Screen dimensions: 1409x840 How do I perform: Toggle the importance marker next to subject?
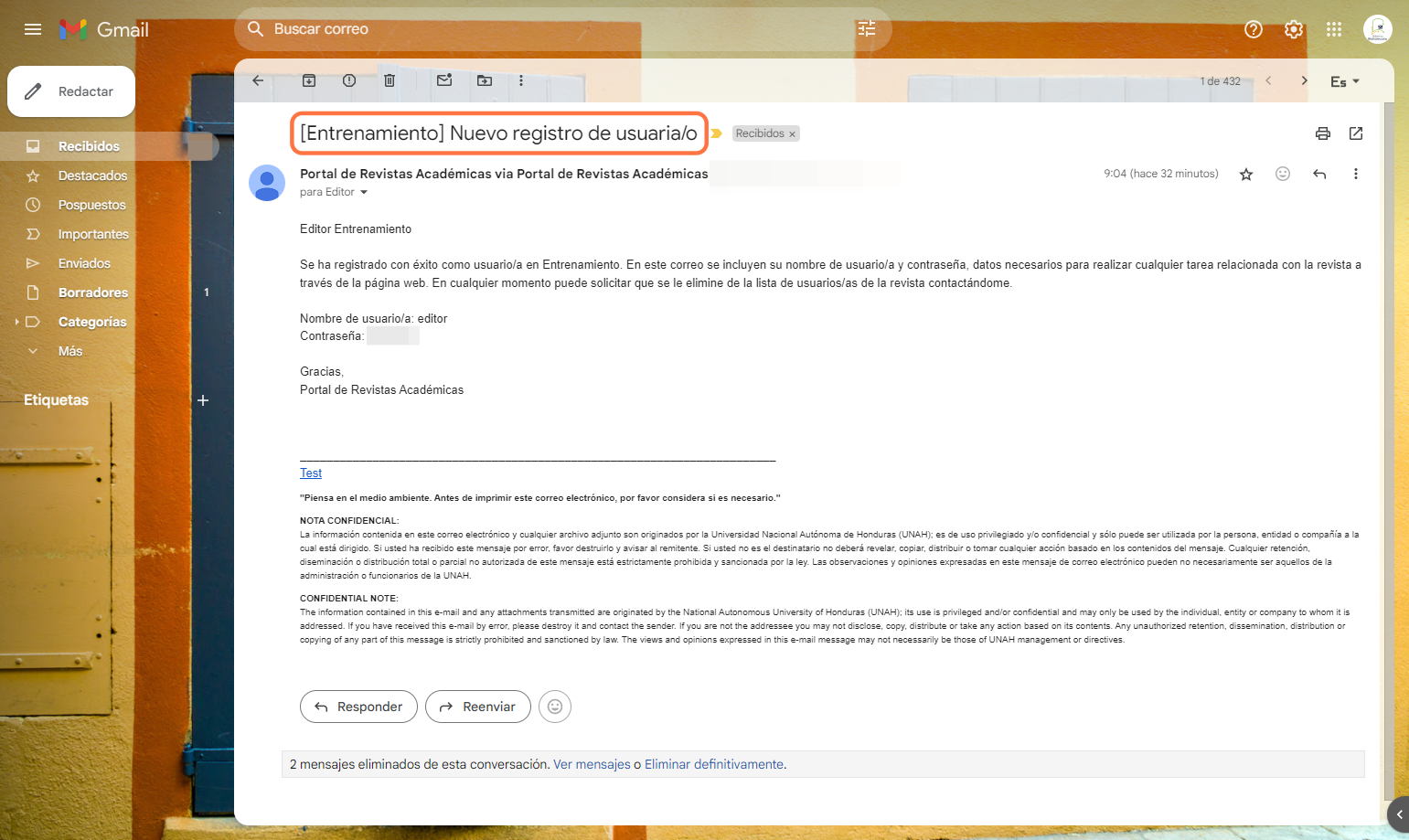point(717,133)
